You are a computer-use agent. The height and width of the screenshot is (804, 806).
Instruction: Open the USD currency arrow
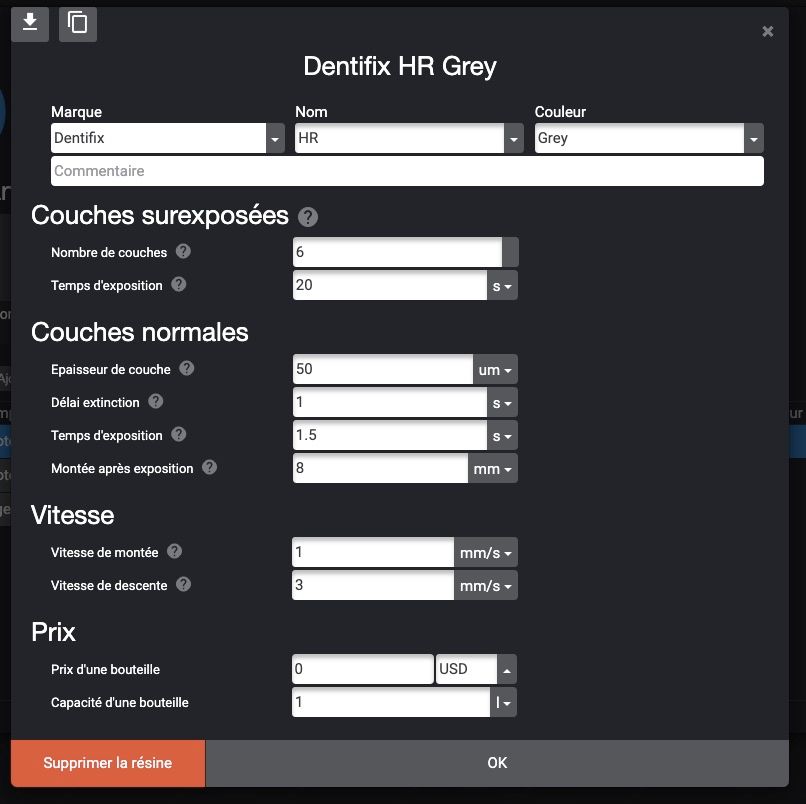507,669
